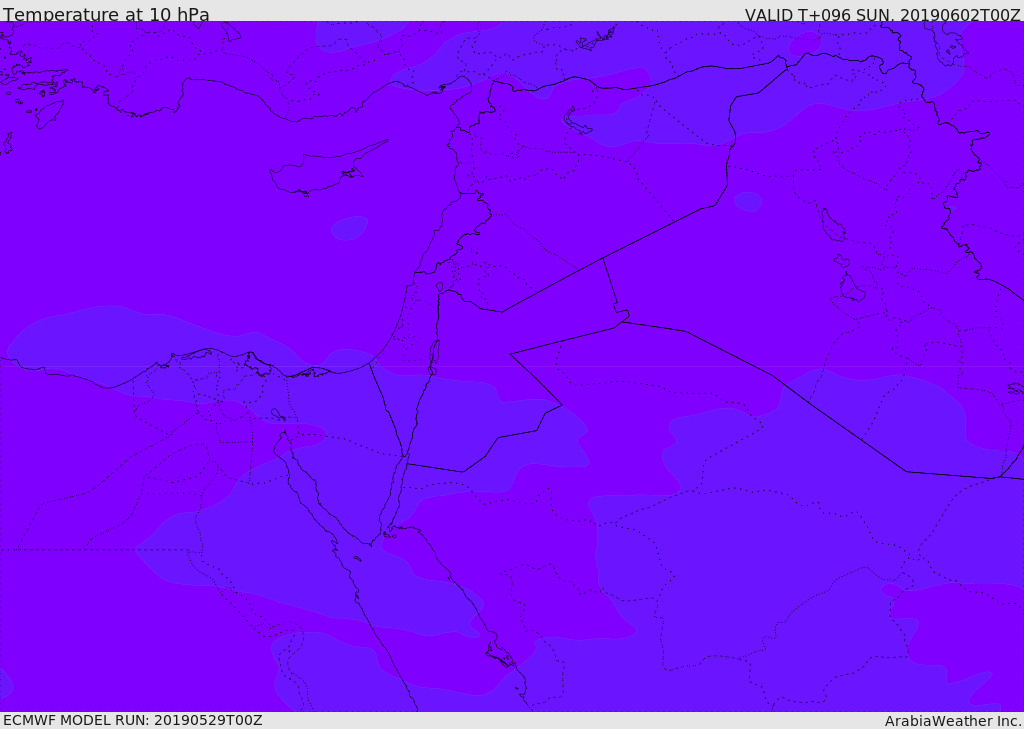The image size is (1024, 729).
Task: Click the 'ECMWF MODEL RUN: 20190529T00Z' label
Action: (133, 720)
